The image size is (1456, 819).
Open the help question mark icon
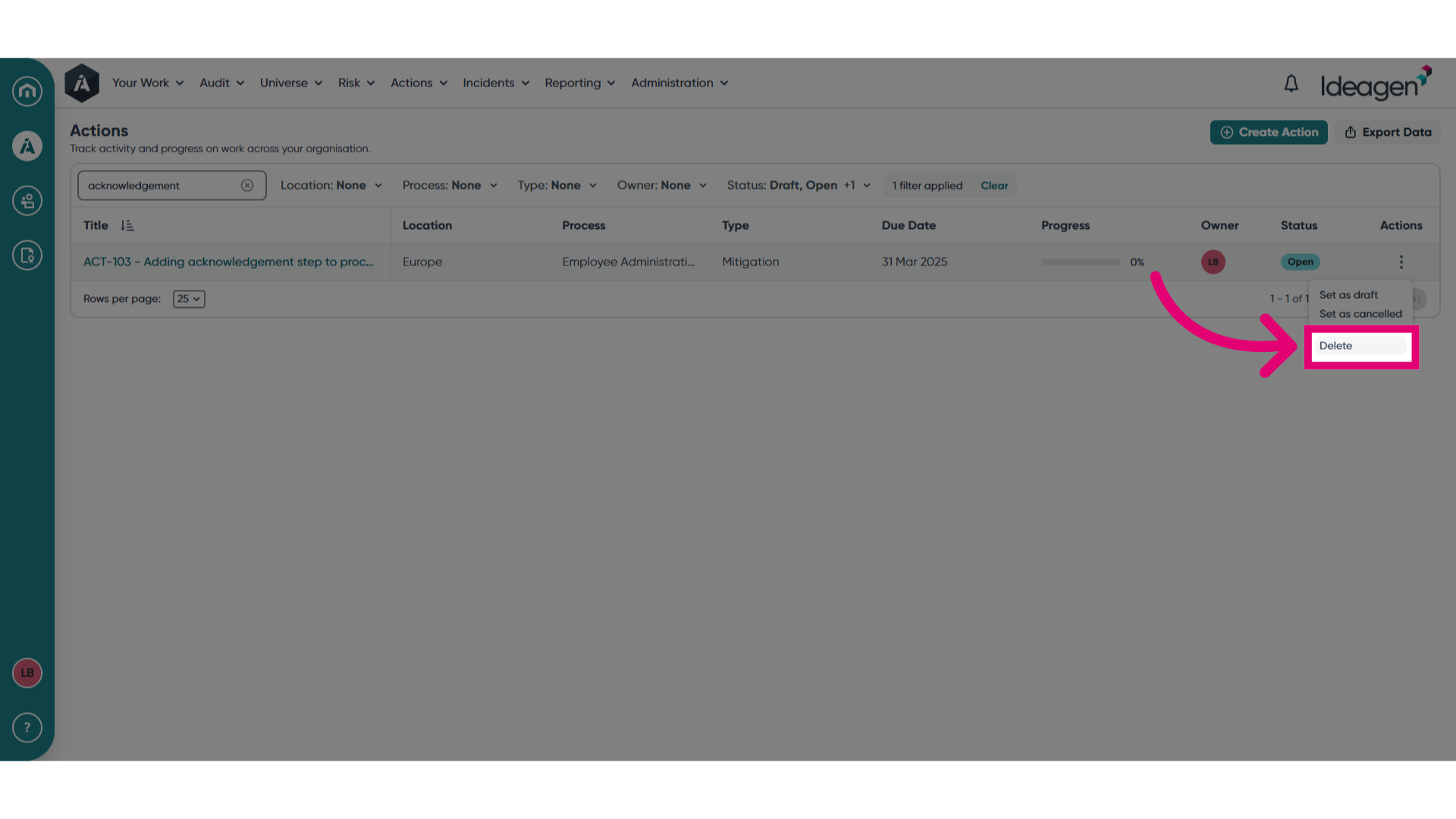click(x=27, y=728)
